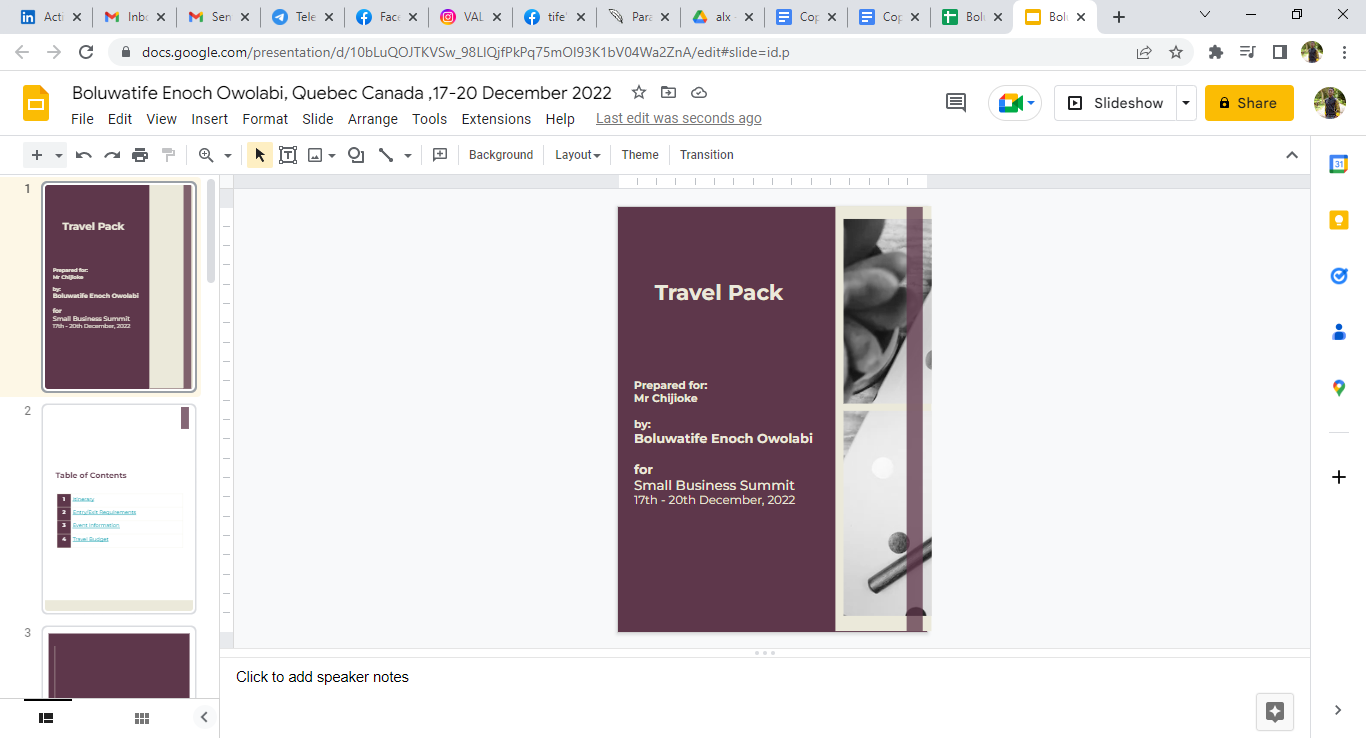Click the New slide plus button
Image resolution: width=1366 pixels, height=738 pixels.
point(37,155)
